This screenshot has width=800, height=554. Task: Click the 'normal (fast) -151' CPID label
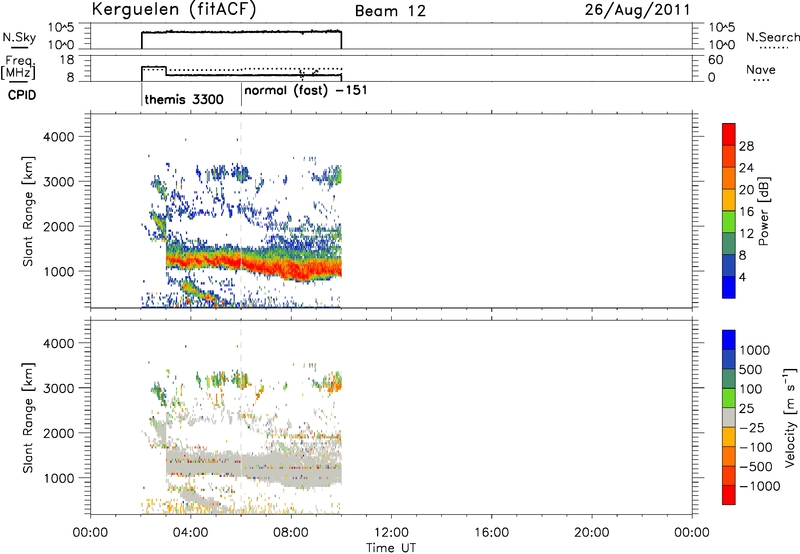pyautogui.click(x=306, y=90)
